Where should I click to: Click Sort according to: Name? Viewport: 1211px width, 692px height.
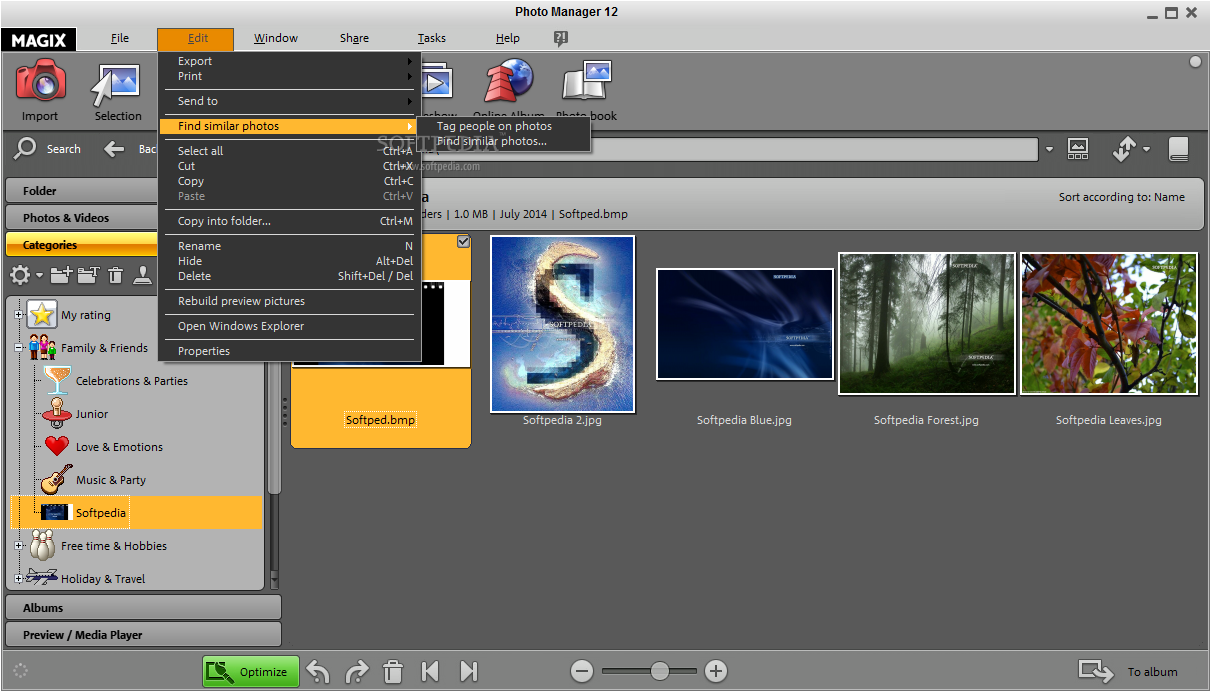click(1121, 197)
